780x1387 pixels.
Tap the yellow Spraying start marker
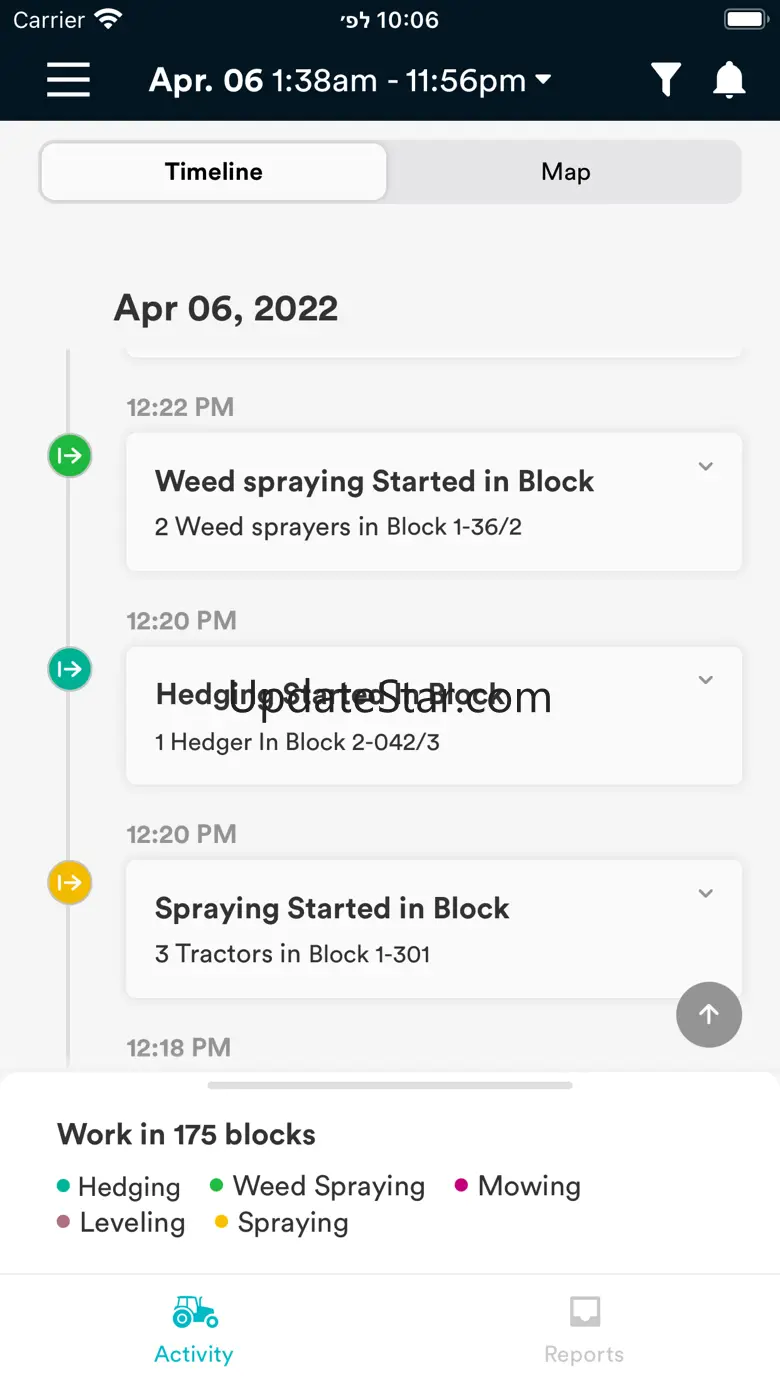[70, 883]
